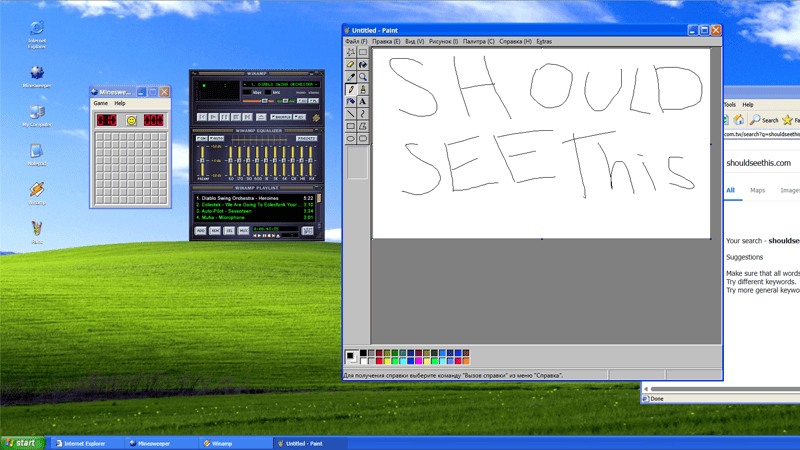Image resolution: width=800 pixels, height=450 pixels.
Task: Open Presets menu in Winamp Equalizer
Action: [x=307, y=138]
